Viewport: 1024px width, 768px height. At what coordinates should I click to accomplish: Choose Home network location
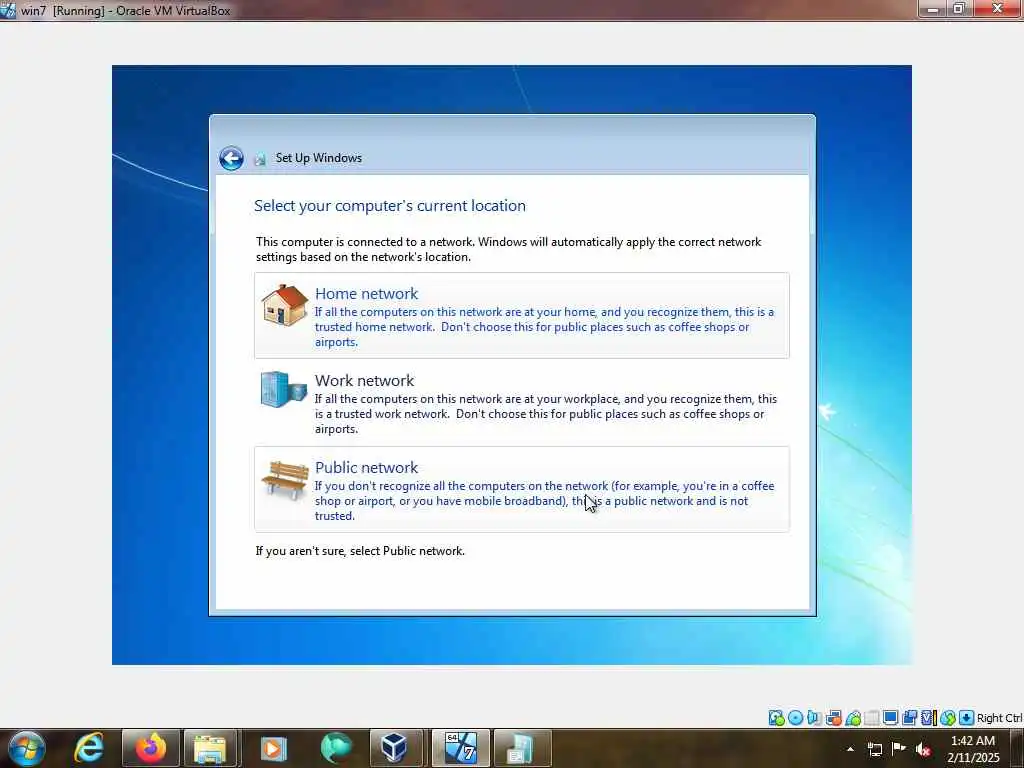522,315
